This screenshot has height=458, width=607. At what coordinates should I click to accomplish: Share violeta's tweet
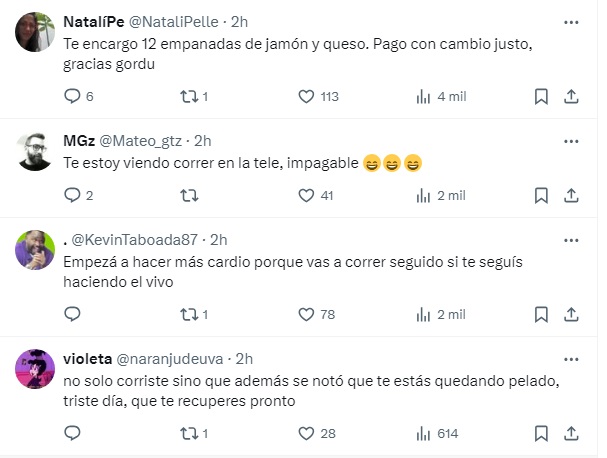pyautogui.click(x=571, y=433)
